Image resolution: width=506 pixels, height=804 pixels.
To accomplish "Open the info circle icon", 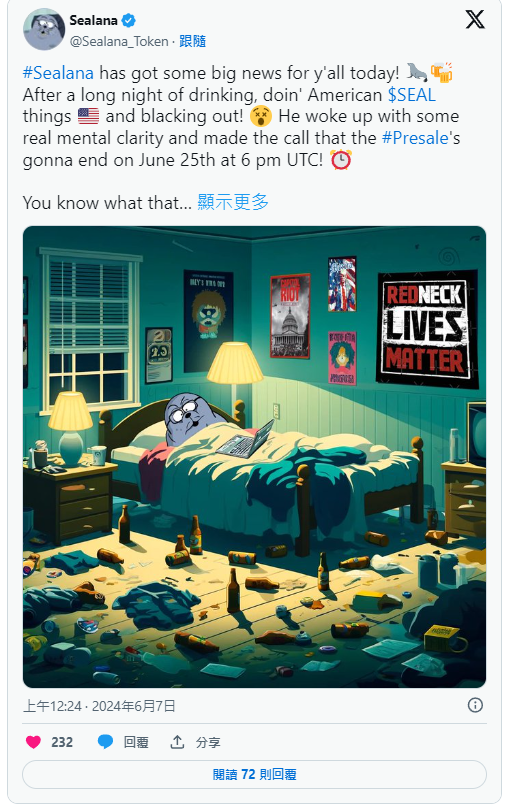I will point(475,706).
